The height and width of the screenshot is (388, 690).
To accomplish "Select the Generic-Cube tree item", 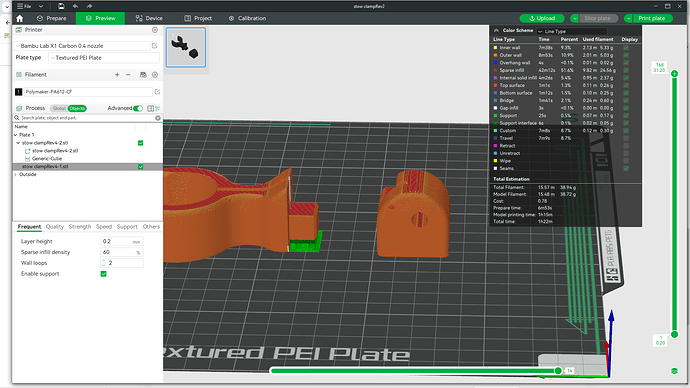I will (47, 159).
